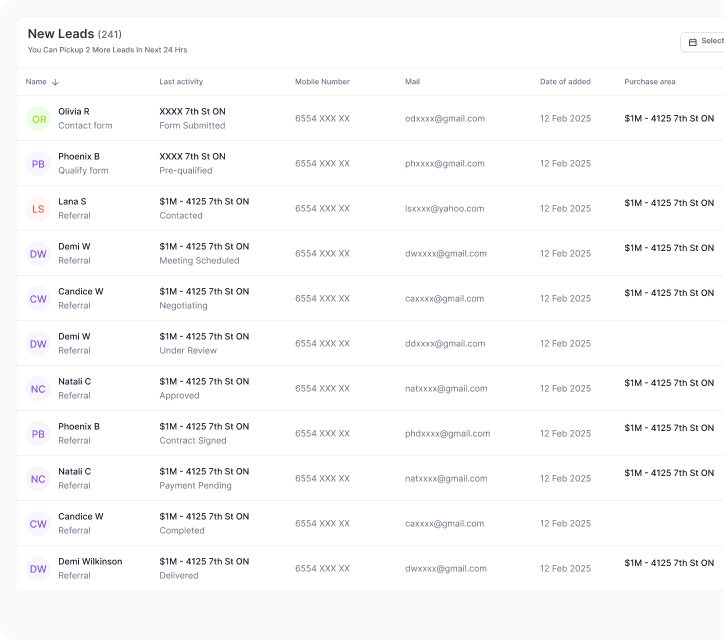724x640 pixels.
Task: Click the Completed status text
Action: (x=182, y=531)
